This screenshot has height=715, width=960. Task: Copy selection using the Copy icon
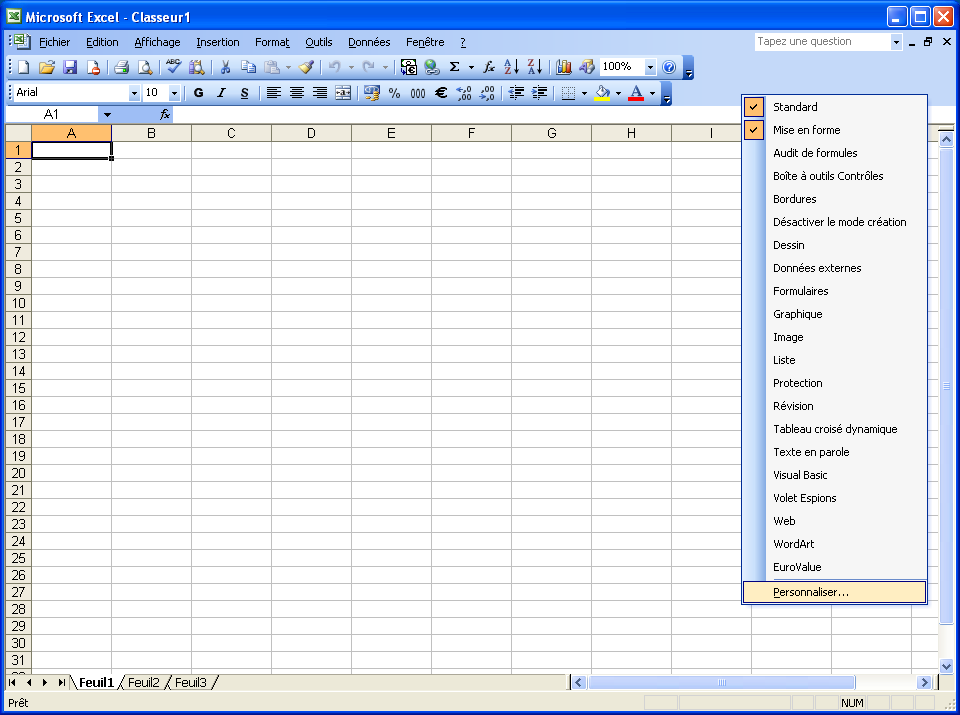pyautogui.click(x=248, y=67)
